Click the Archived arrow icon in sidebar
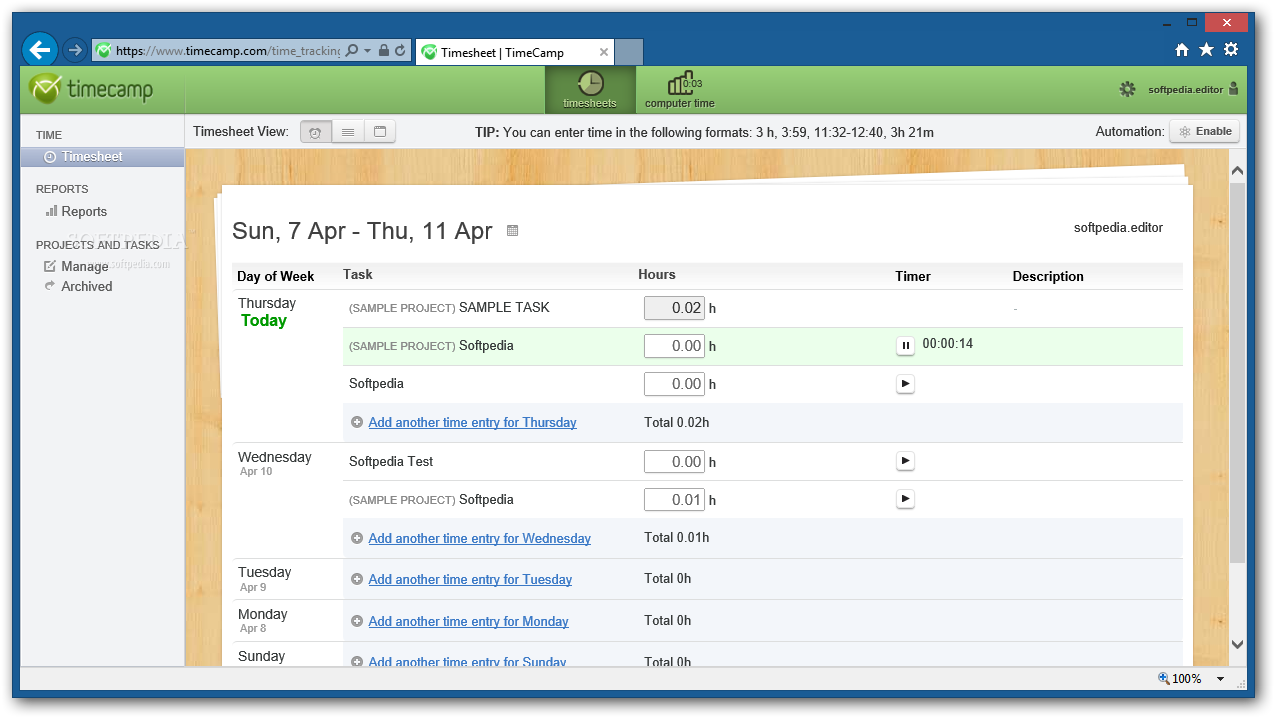The image size is (1275, 718). coord(51,286)
